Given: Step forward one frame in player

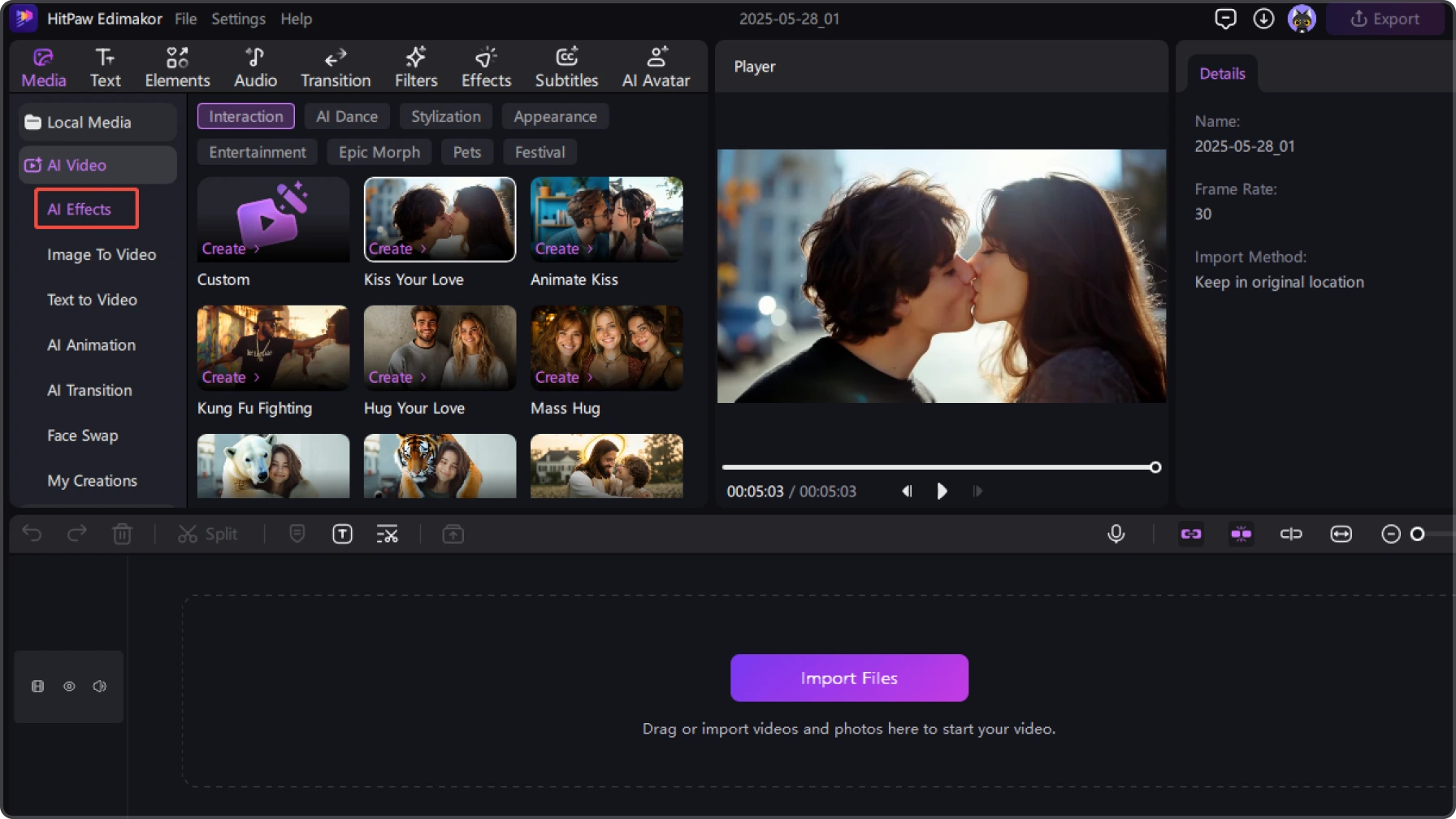Looking at the screenshot, I should [x=977, y=491].
